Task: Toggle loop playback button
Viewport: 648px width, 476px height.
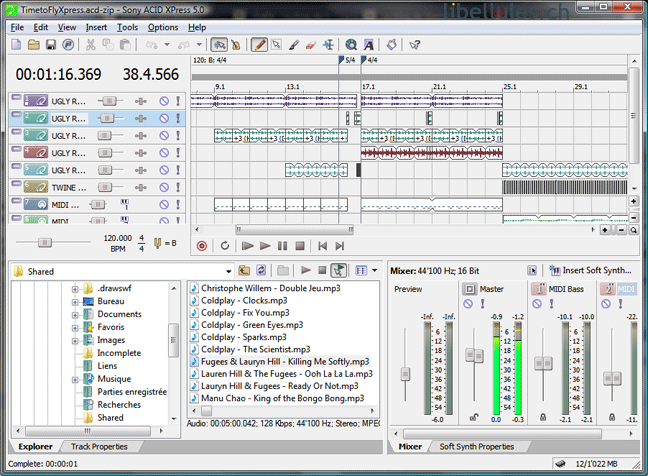Action: coord(224,246)
